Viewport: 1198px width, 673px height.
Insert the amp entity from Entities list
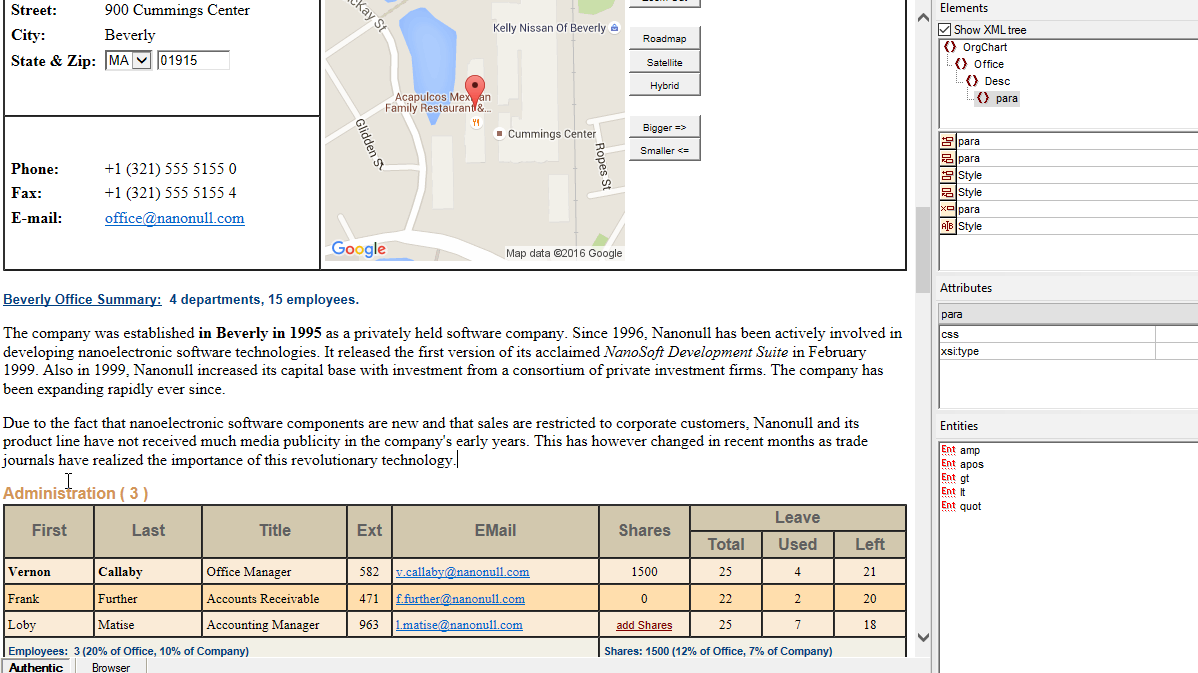point(969,450)
